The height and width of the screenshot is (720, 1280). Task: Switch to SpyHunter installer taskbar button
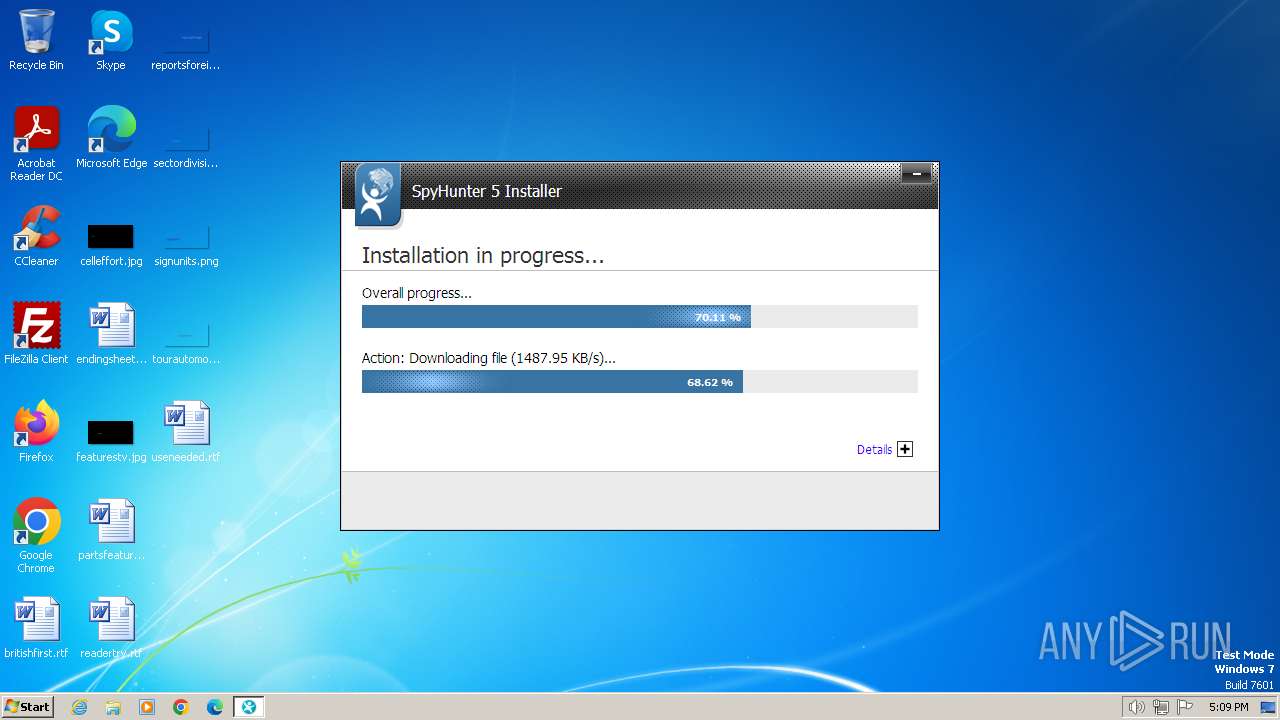[x=249, y=707]
